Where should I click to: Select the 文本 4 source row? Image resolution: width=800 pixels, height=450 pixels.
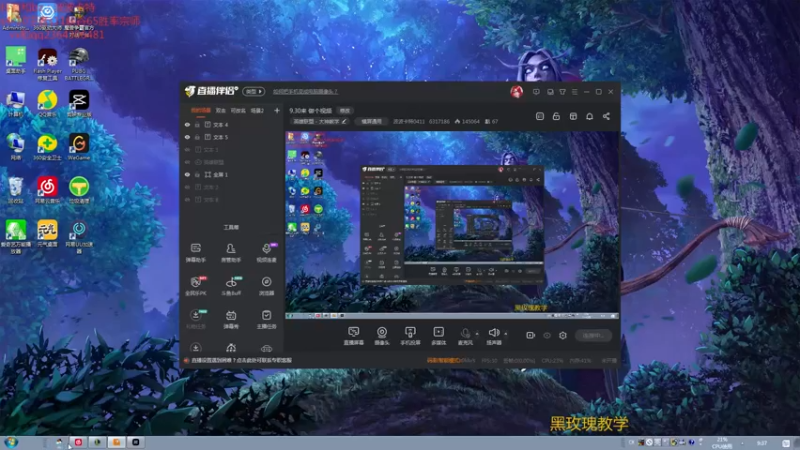tap(232, 124)
